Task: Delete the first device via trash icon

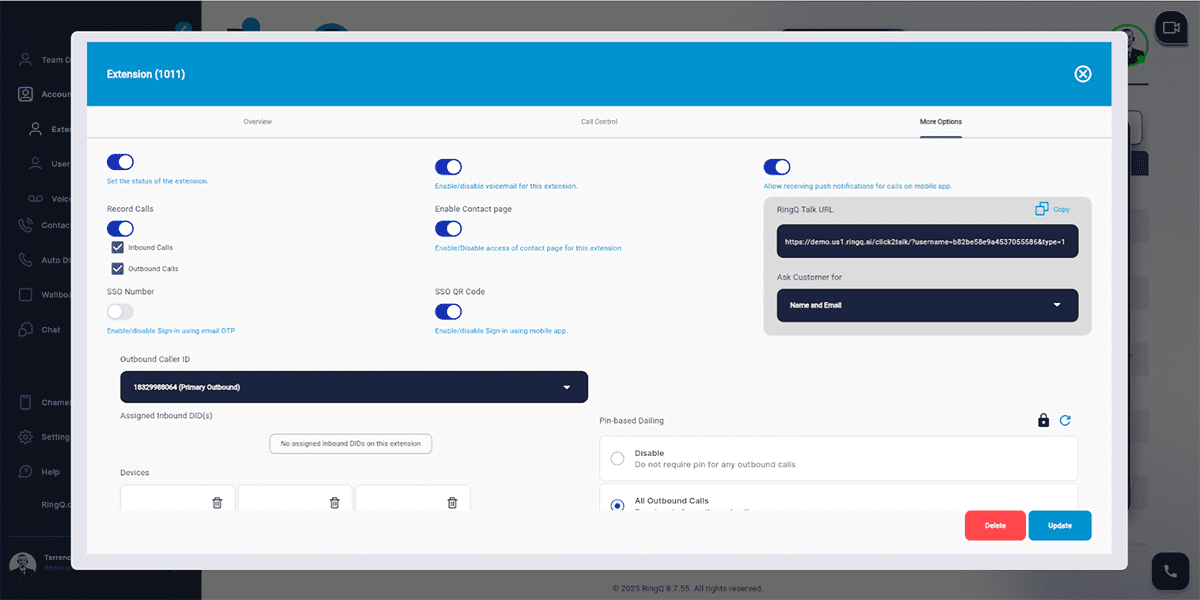Action: click(217, 502)
